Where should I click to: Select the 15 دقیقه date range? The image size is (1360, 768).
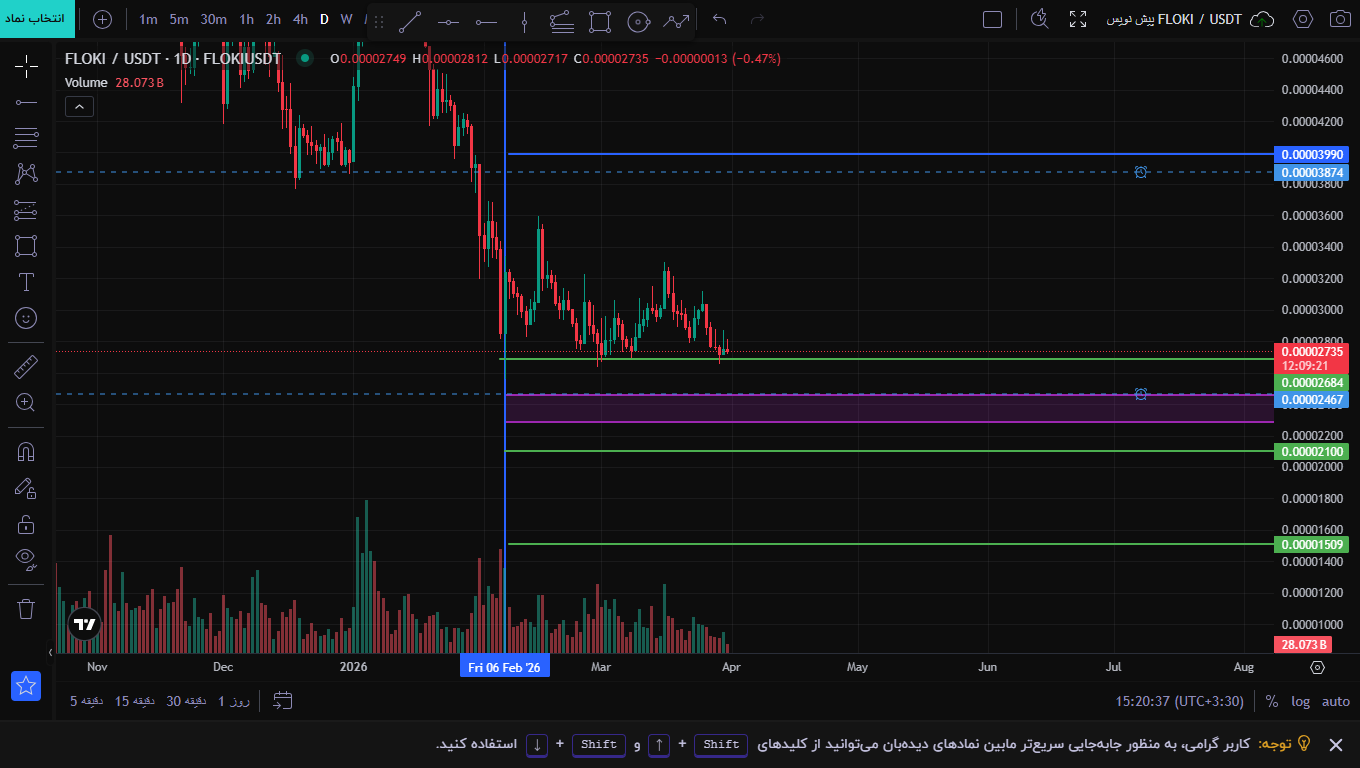coord(135,701)
